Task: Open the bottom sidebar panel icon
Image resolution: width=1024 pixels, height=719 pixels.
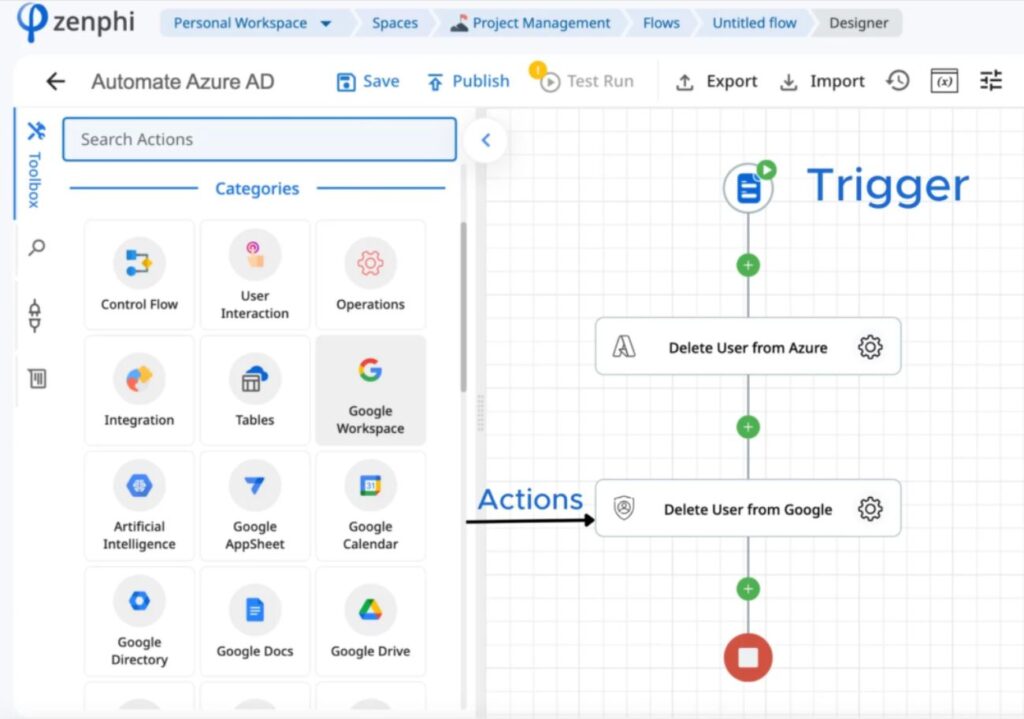Action: click(37, 378)
